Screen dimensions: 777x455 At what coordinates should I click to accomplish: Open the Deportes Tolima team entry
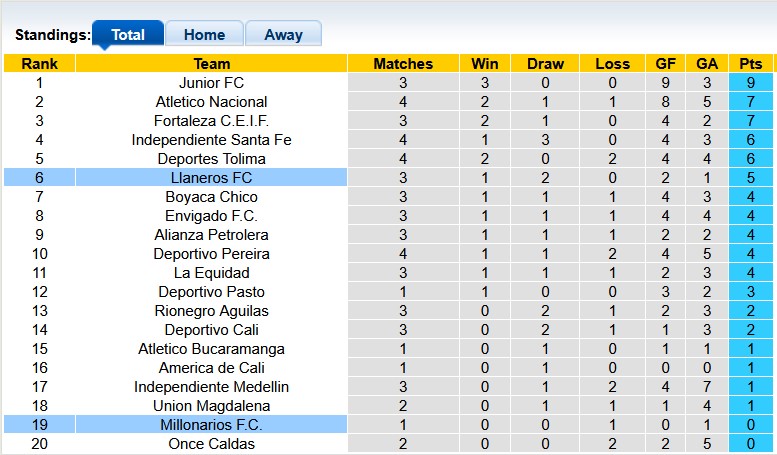tap(211, 159)
